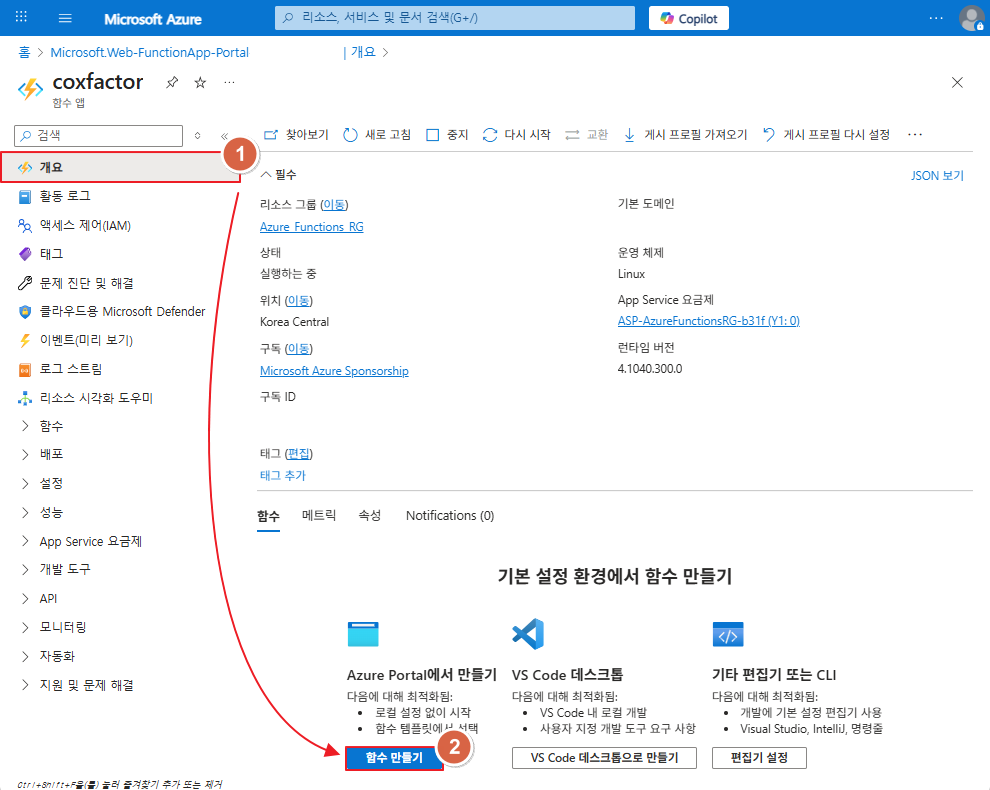990x790 pixels.
Task: Collapse the 필수 essentials section
Action: point(278,175)
